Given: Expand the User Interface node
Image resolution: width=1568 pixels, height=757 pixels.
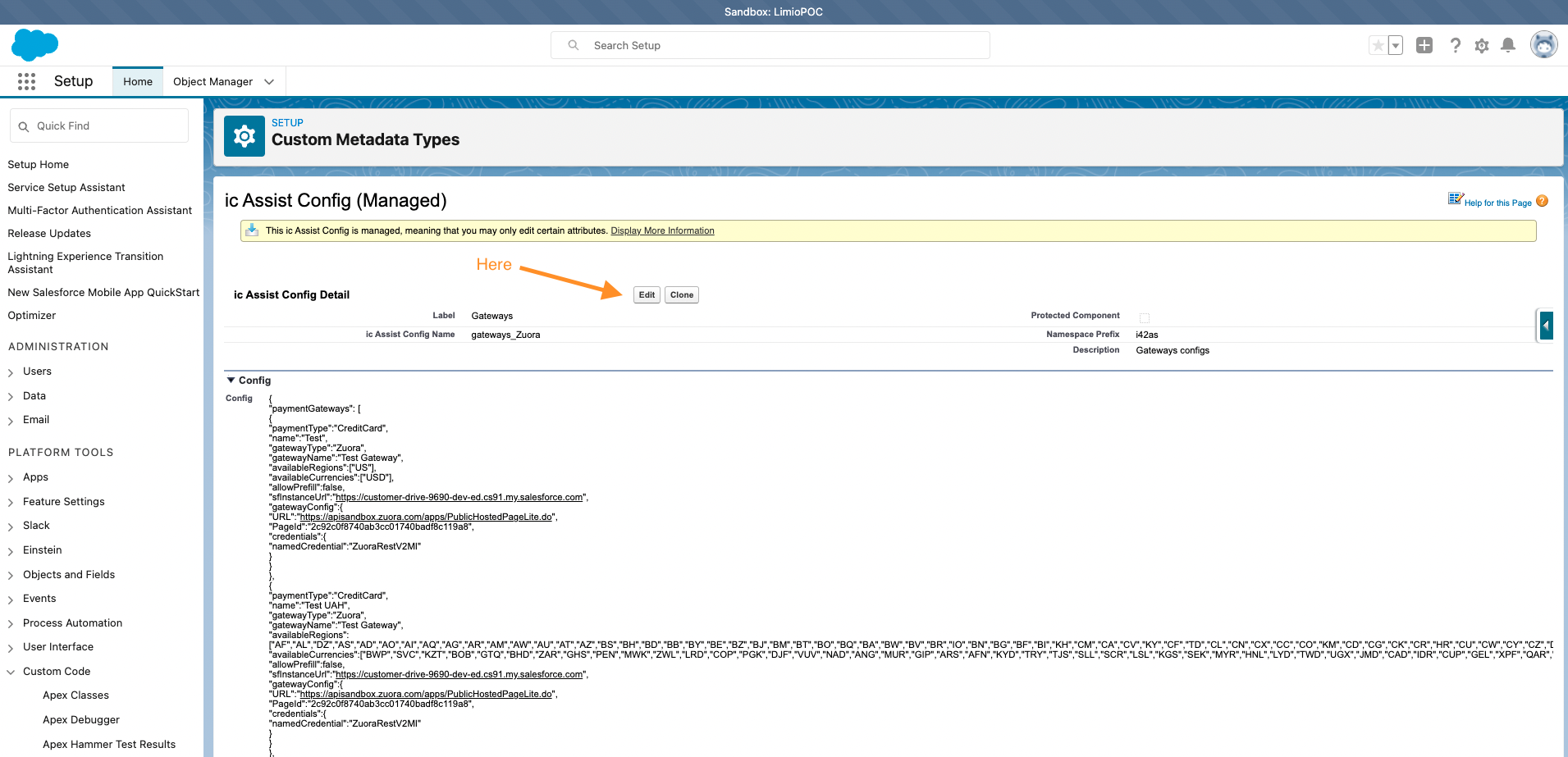Looking at the screenshot, I should [x=11, y=648].
